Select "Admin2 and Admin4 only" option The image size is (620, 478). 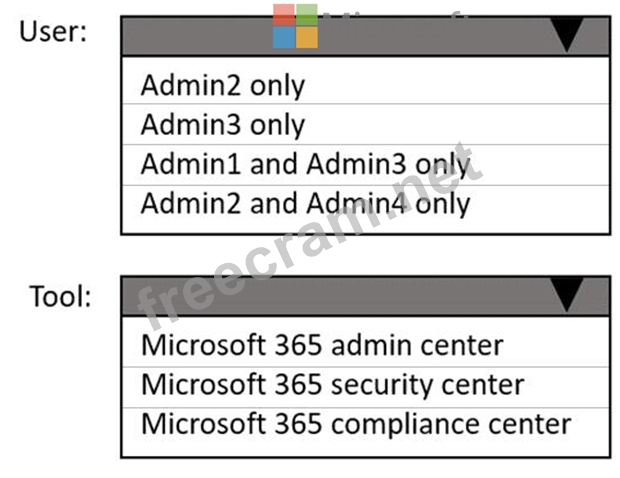click(305, 203)
